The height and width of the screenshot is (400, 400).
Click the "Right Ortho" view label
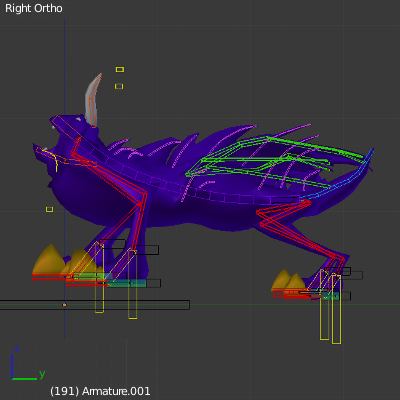click(x=34, y=8)
